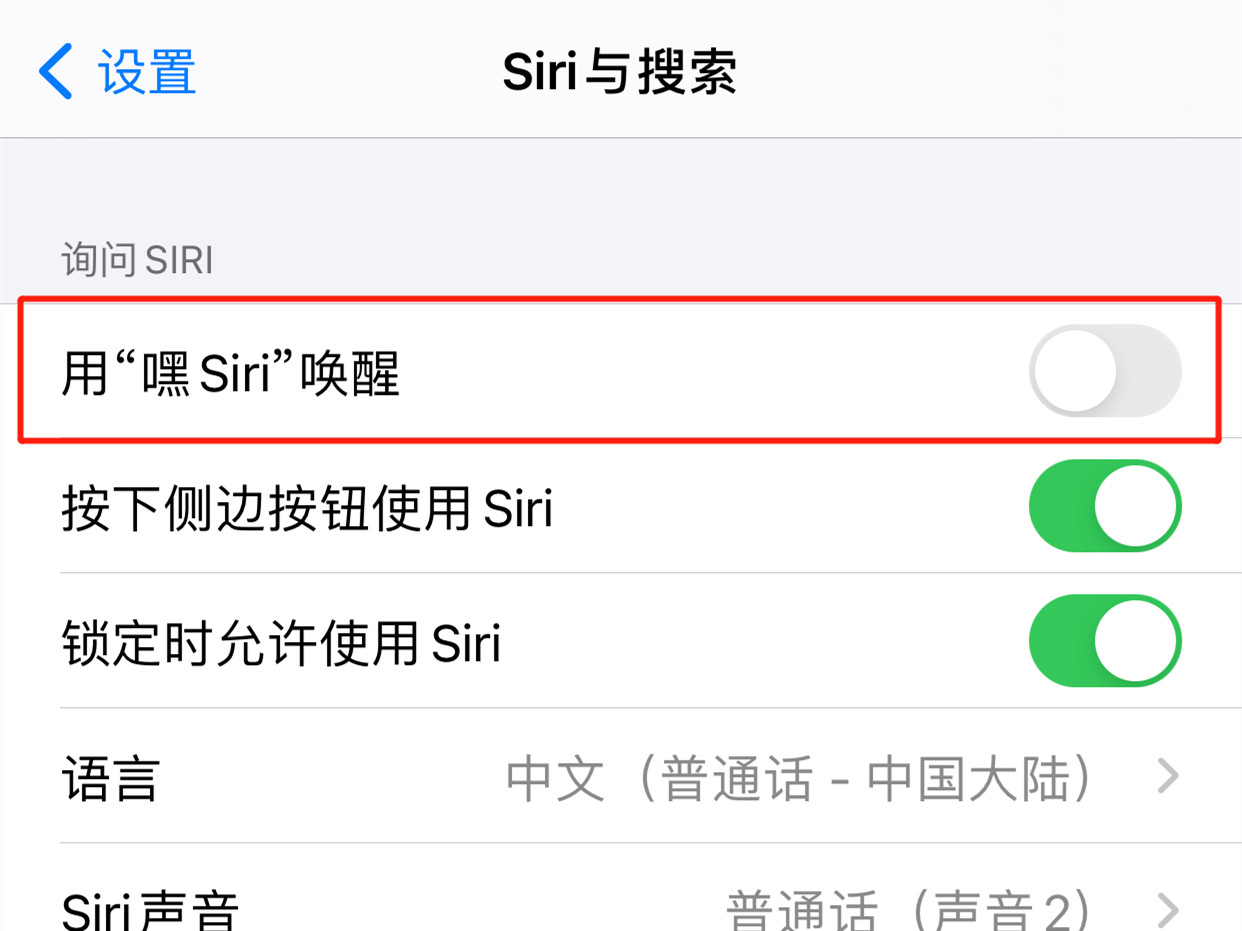Tap the white knob of the 侧边按钮 switch
Image resolution: width=1242 pixels, height=931 pixels.
[x=1136, y=505]
